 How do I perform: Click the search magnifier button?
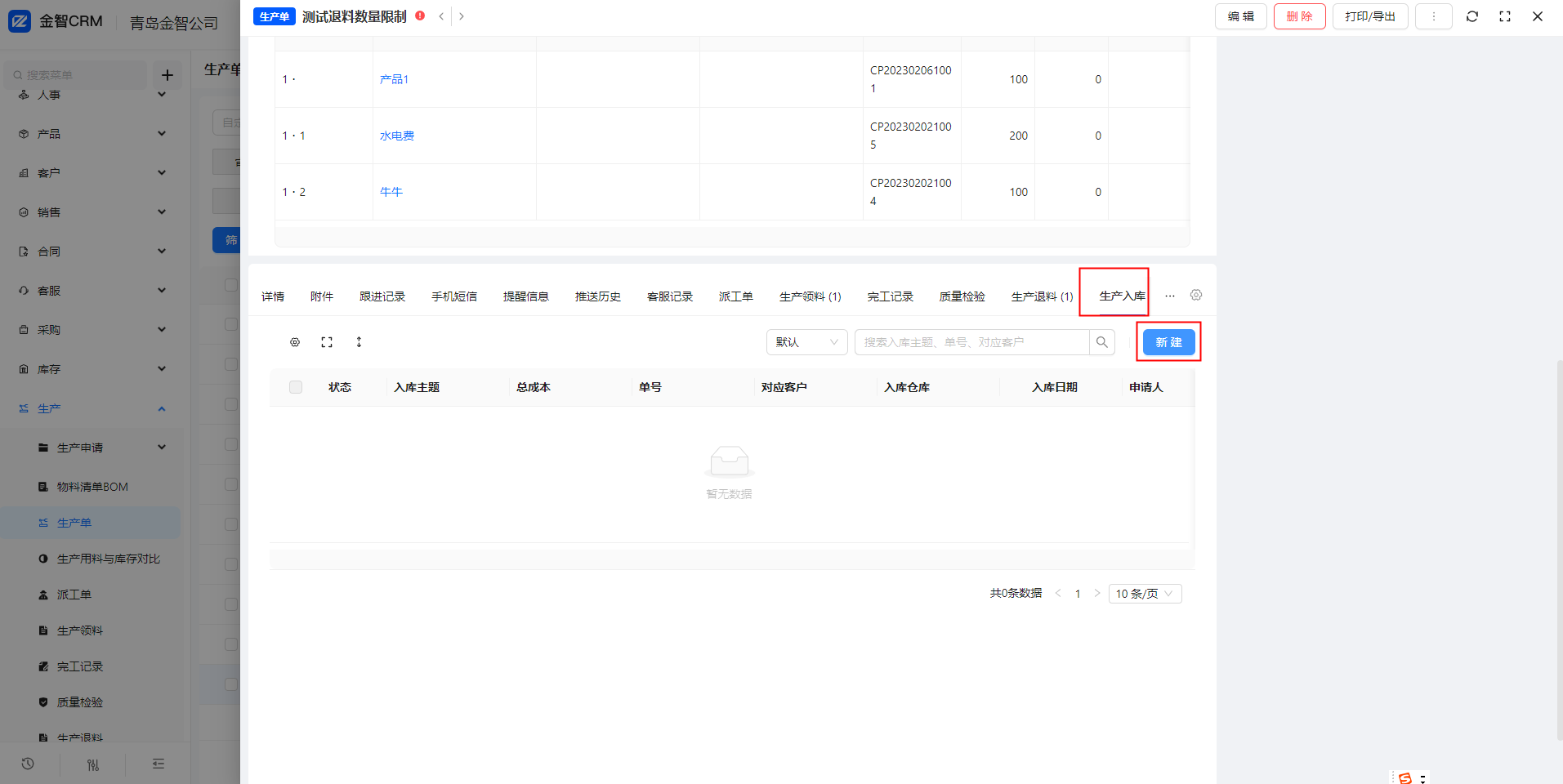coord(1102,342)
